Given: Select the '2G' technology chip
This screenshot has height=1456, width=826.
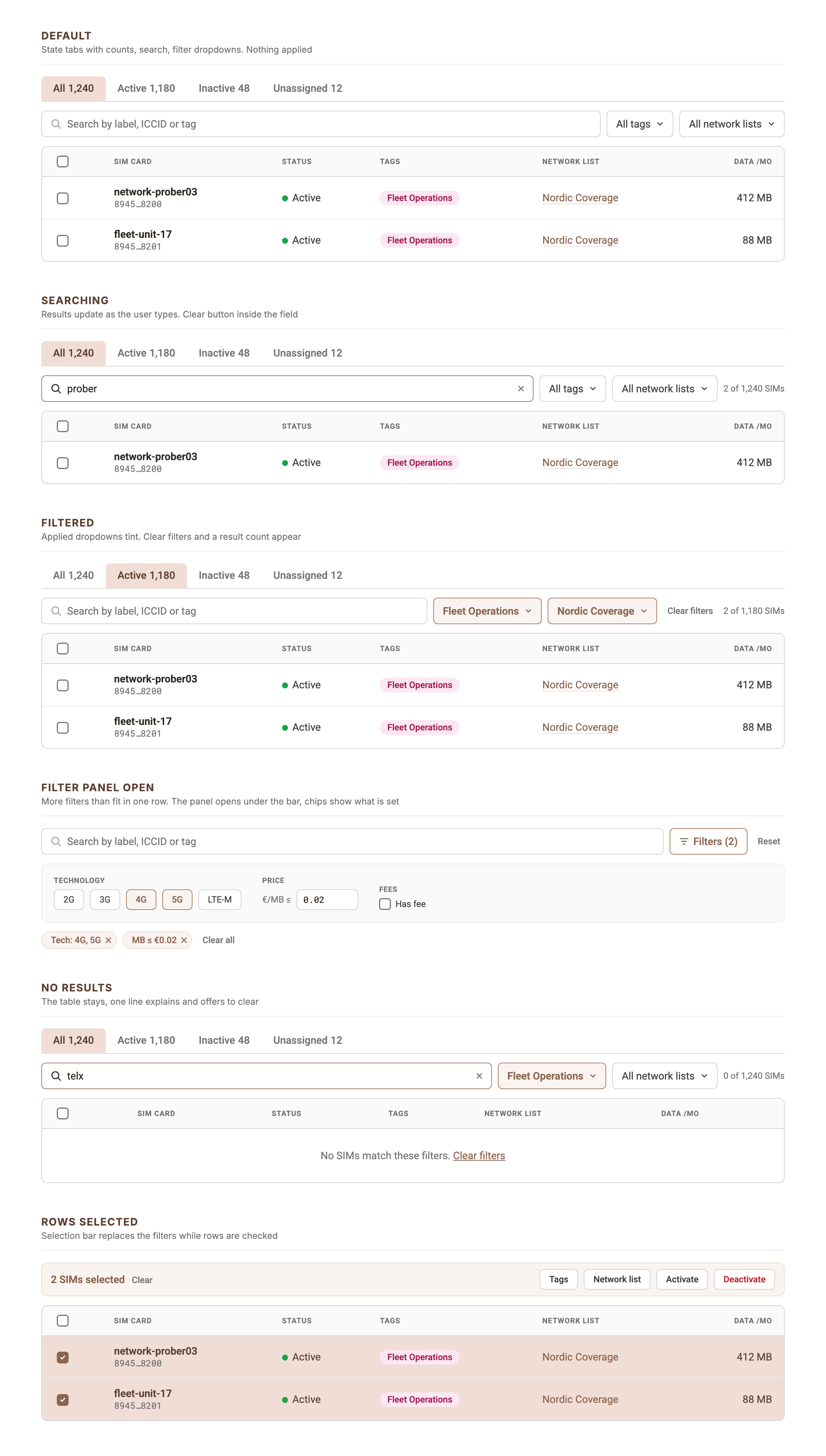Looking at the screenshot, I should [x=69, y=900].
